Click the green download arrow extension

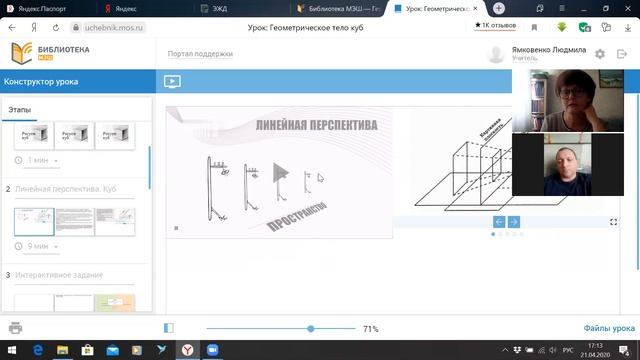[562, 27]
